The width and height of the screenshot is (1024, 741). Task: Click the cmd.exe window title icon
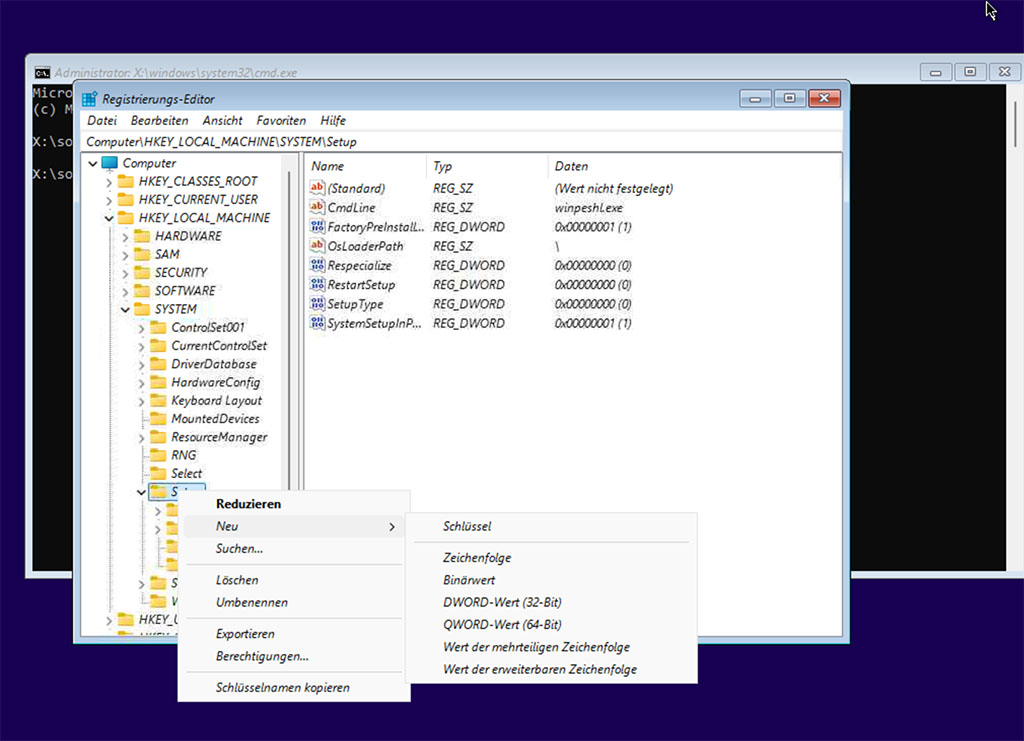pyautogui.click(x=42, y=72)
